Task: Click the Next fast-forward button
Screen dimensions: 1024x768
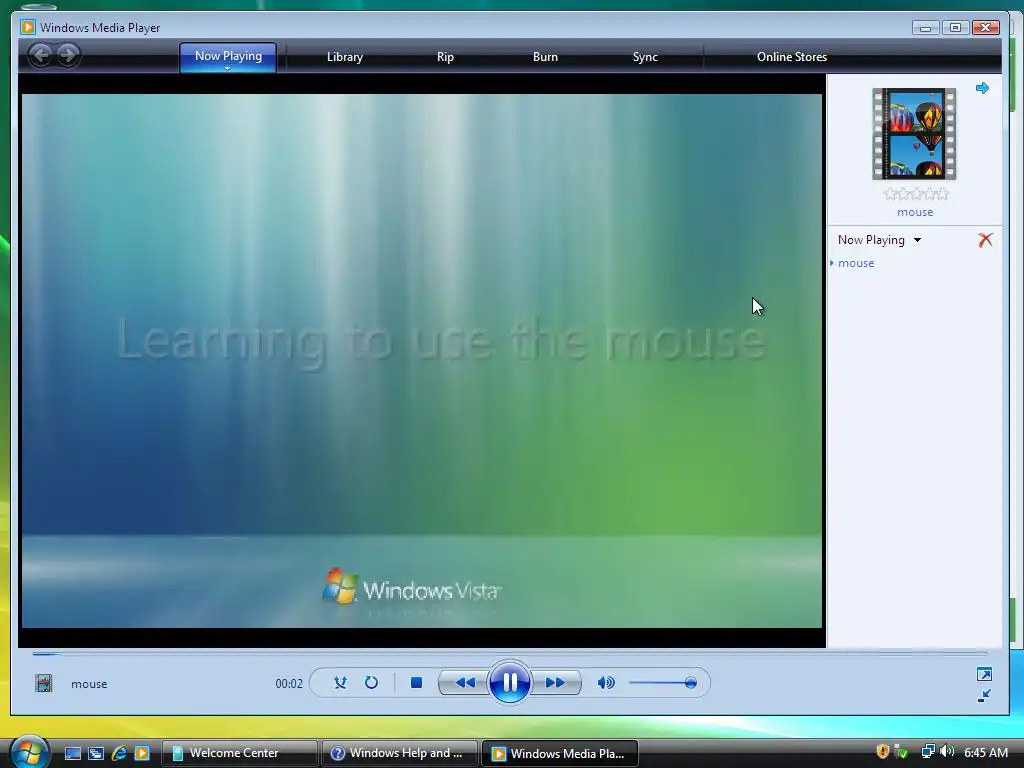Action: (x=555, y=682)
